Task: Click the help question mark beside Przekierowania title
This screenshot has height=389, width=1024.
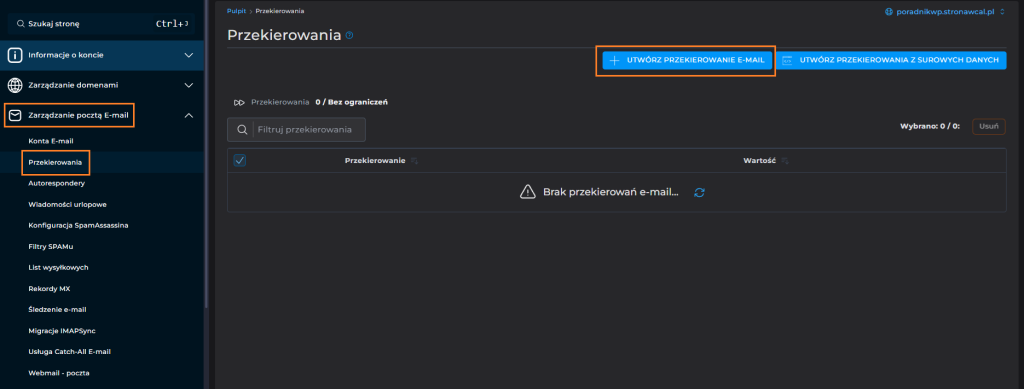Action: click(349, 35)
